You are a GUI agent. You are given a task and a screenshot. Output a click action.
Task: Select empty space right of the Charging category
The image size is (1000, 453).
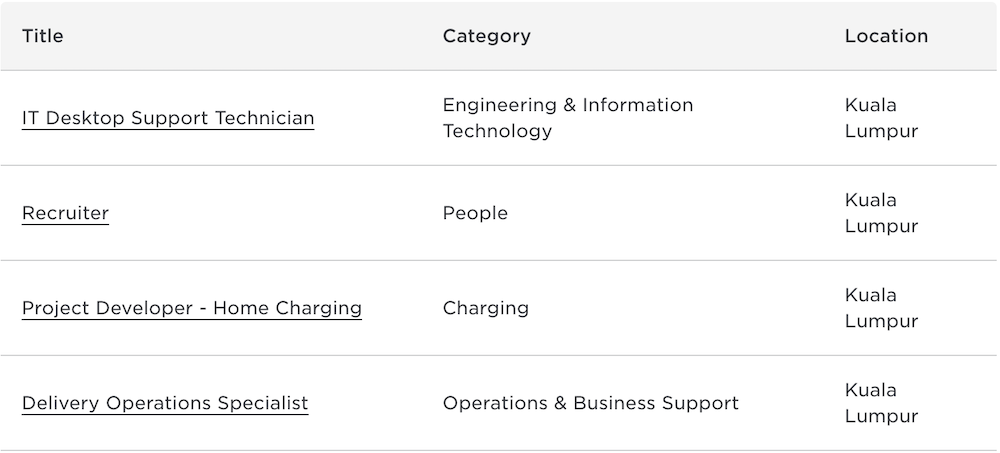[x=680, y=308]
